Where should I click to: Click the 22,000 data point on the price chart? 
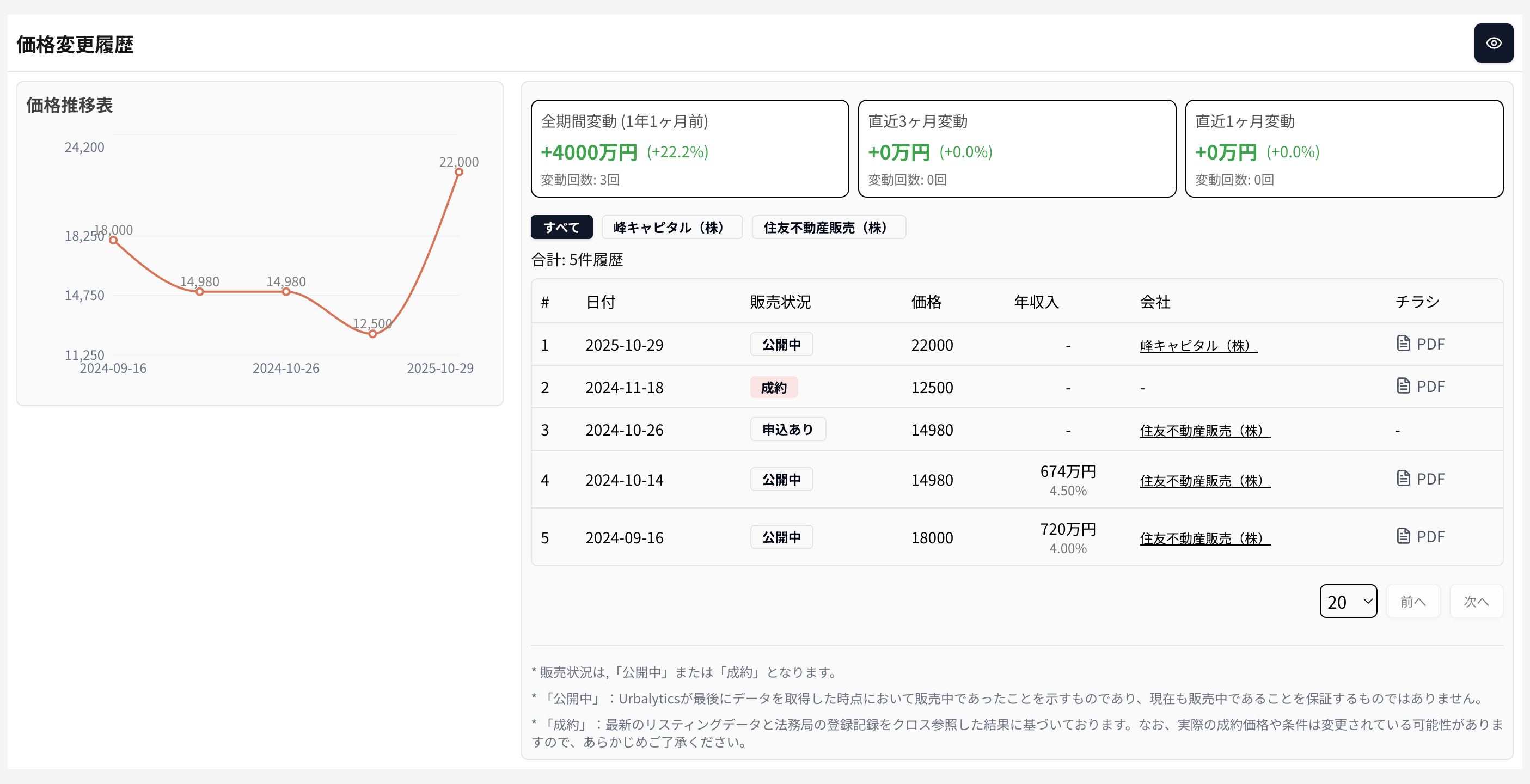click(459, 172)
